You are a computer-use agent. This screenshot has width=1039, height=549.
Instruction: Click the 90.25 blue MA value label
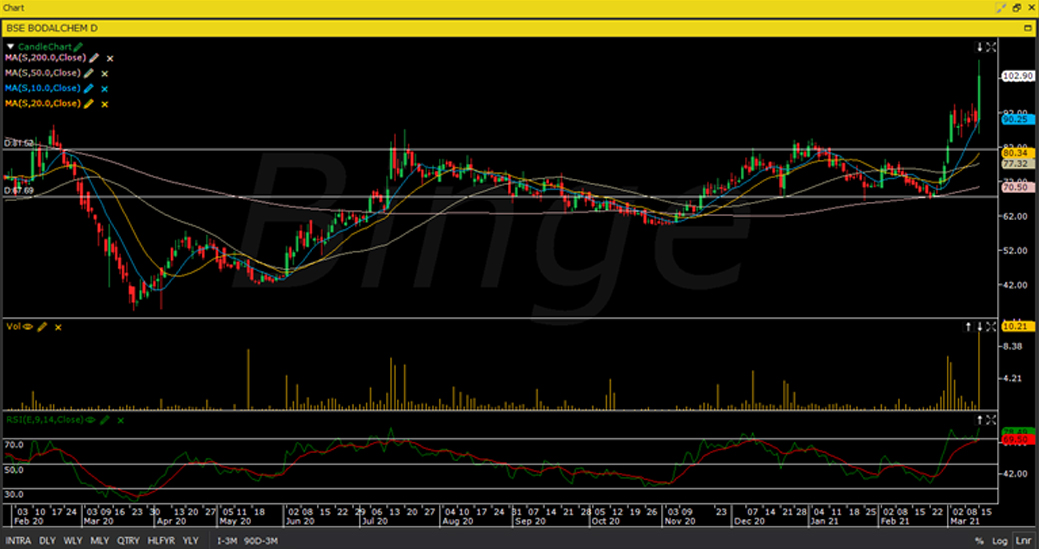[x=1016, y=120]
